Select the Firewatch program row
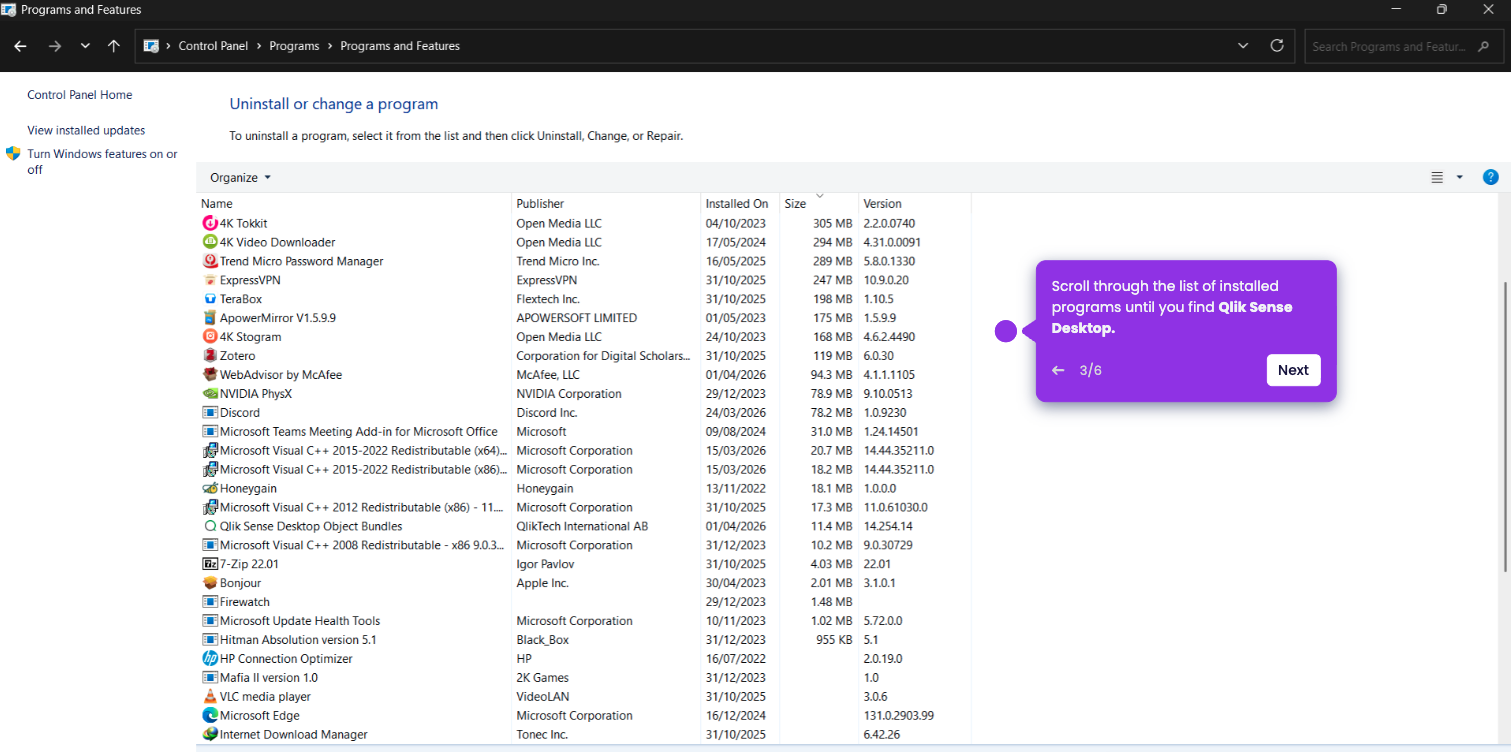 (x=584, y=602)
